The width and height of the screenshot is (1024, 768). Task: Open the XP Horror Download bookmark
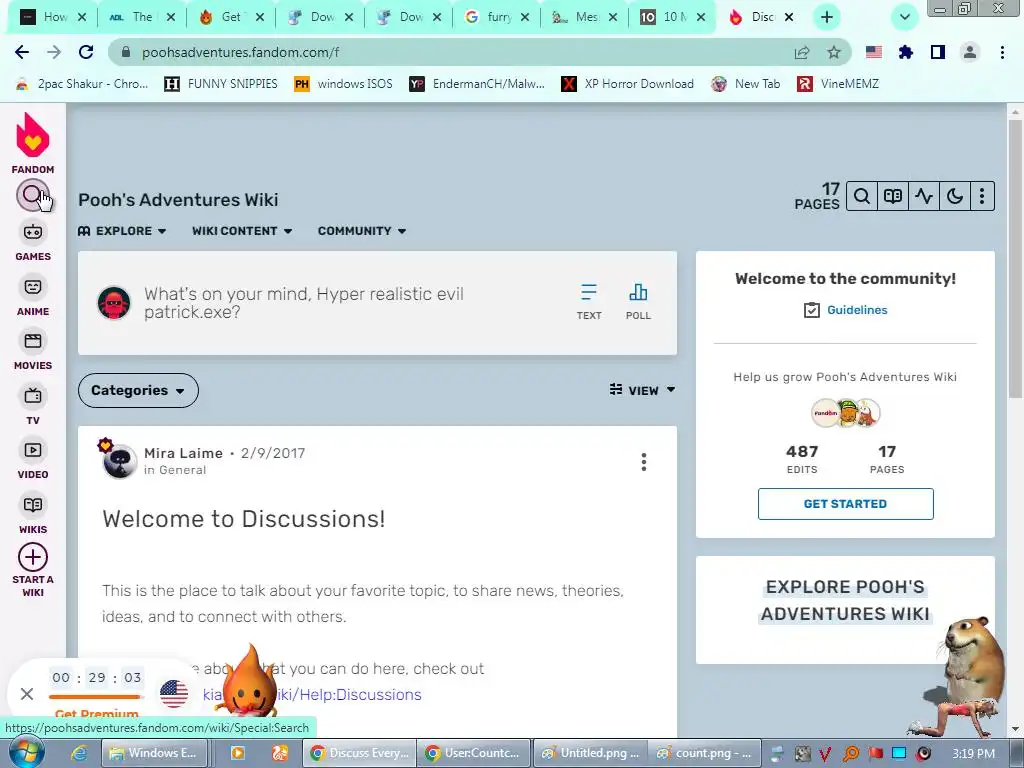pos(628,84)
